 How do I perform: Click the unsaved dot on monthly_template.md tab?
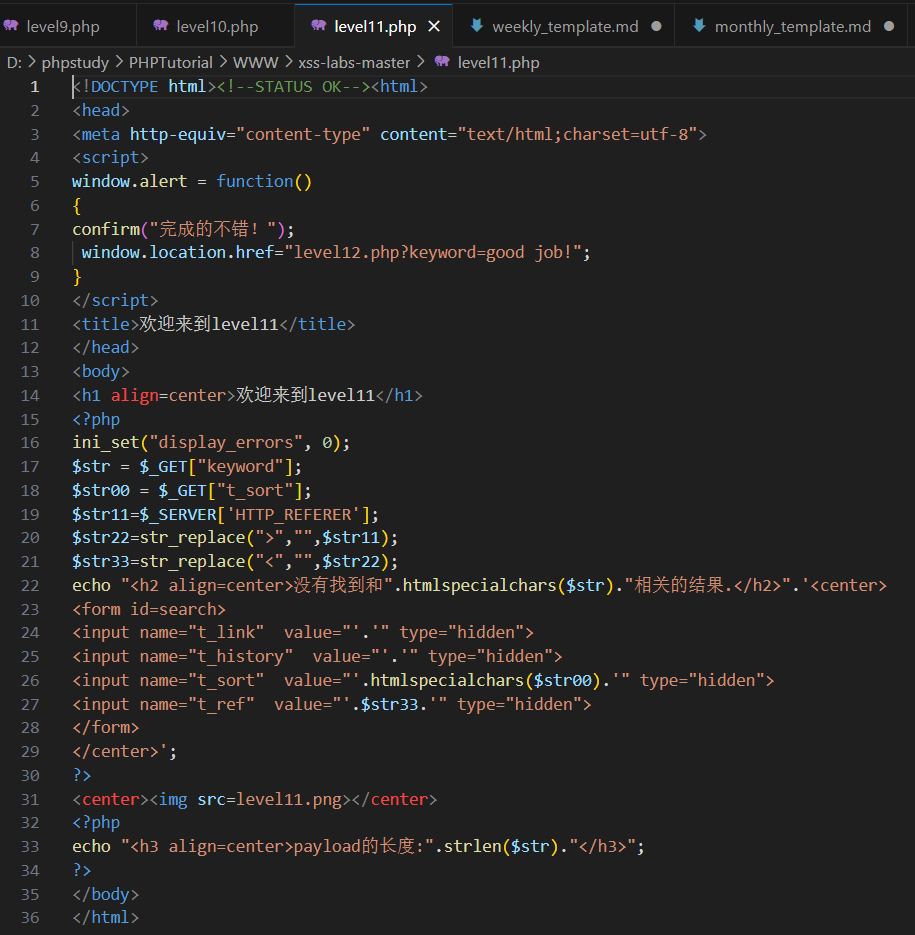point(889,26)
